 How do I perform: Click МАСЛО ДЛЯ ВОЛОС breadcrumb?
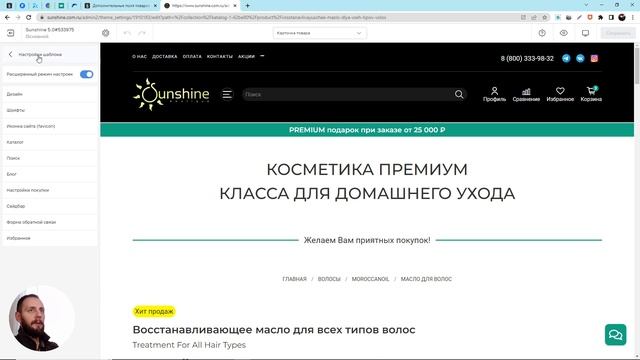coord(426,279)
